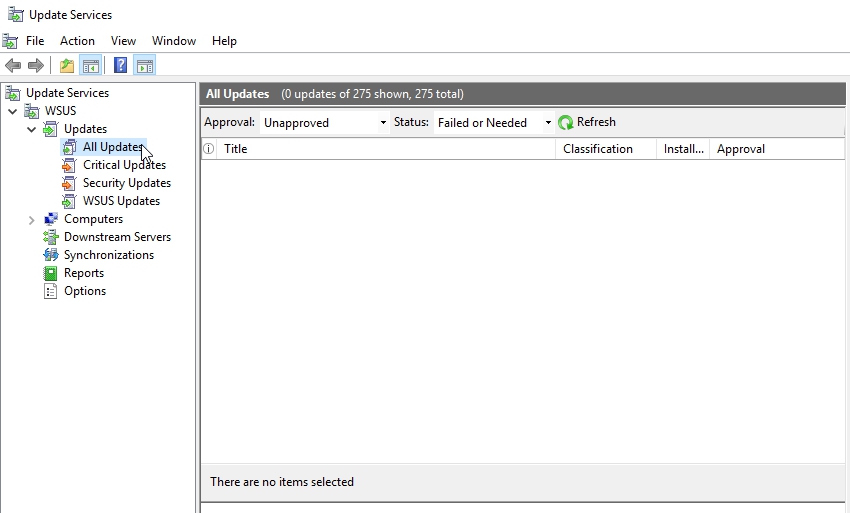Select Security Updates in tree

pos(126,183)
